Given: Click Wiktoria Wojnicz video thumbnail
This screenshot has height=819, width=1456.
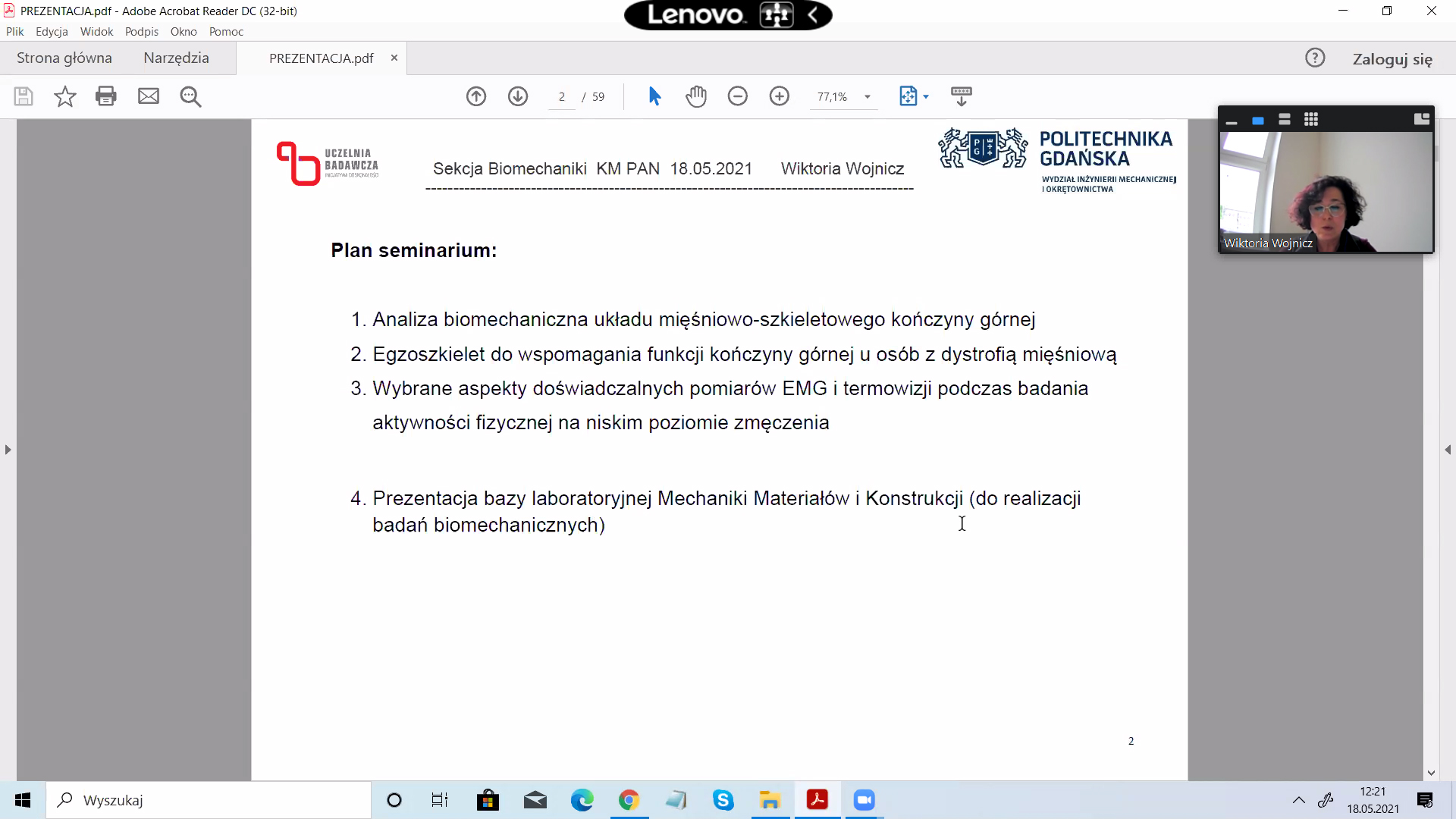Looking at the screenshot, I should 1326,192.
